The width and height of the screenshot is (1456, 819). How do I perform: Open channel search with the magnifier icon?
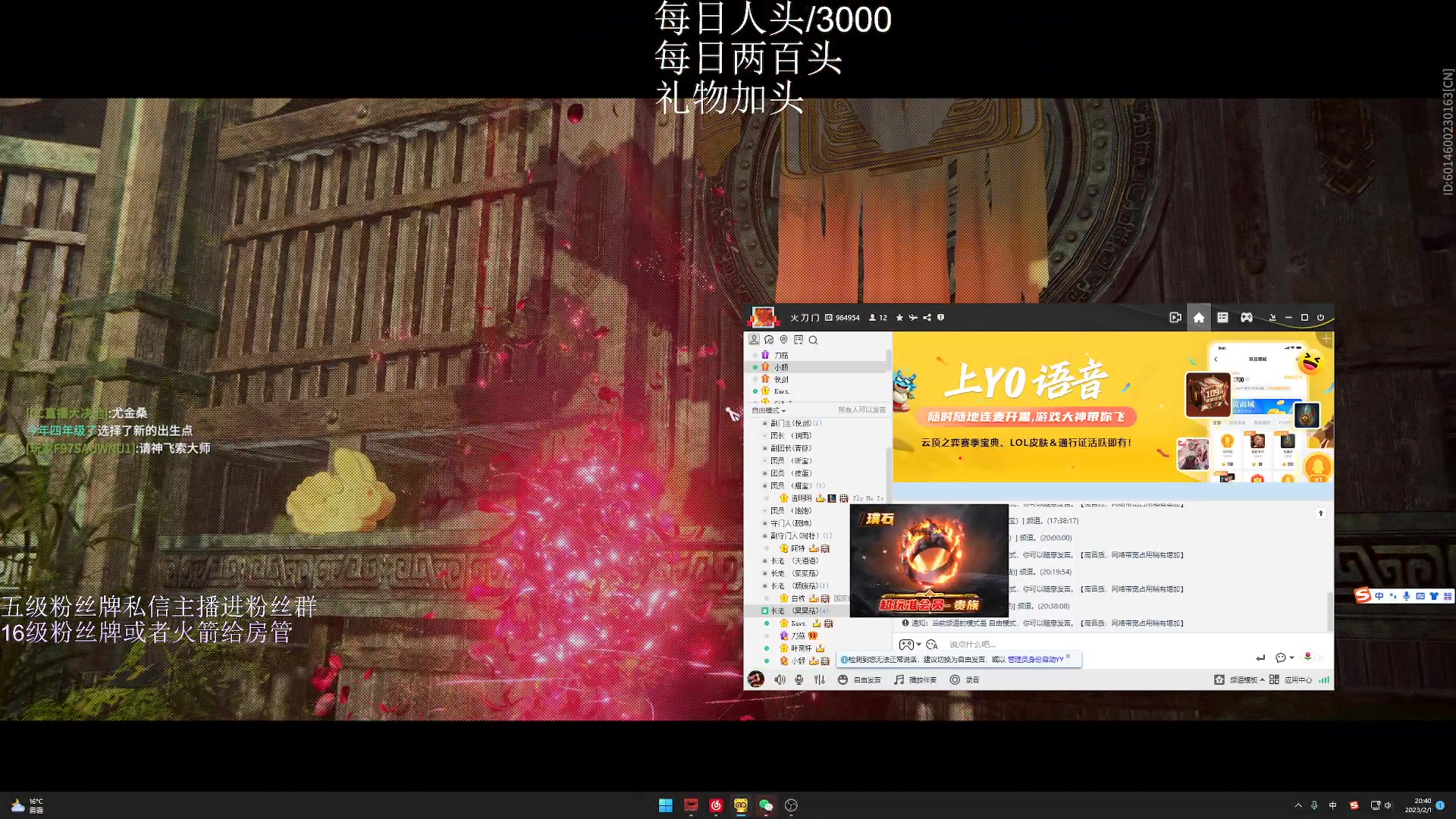[x=813, y=340]
